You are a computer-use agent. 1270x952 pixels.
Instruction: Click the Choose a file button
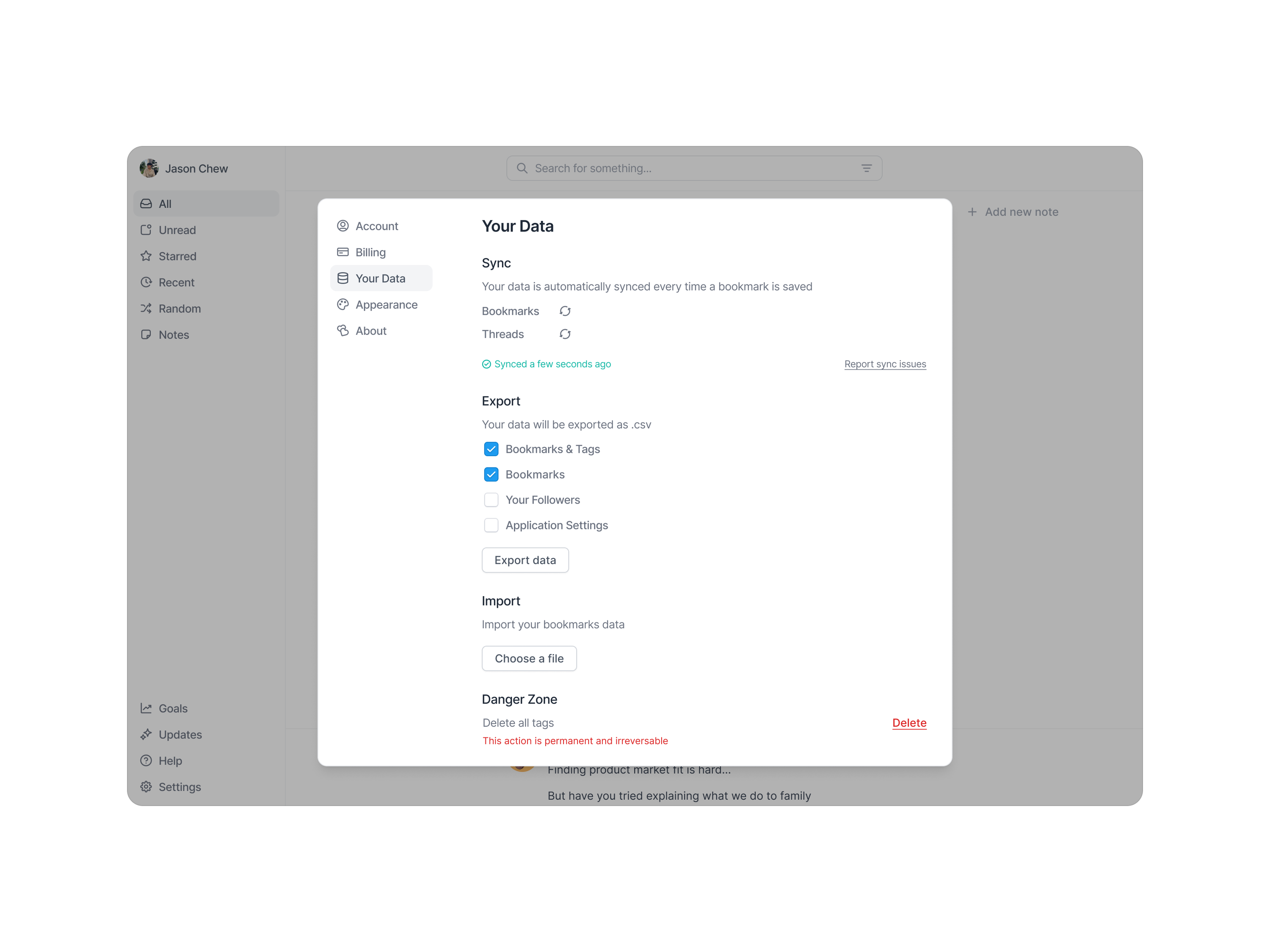point(529,658)
